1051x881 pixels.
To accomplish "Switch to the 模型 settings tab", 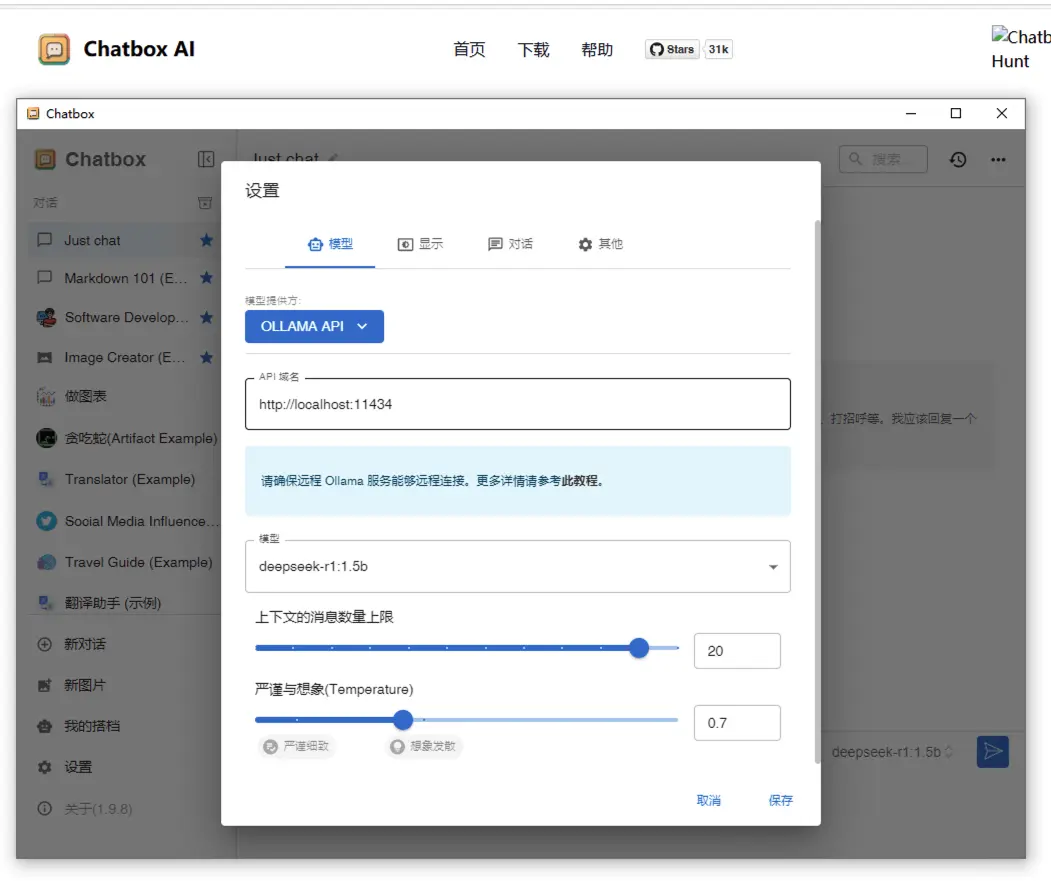I will (330, 244).
